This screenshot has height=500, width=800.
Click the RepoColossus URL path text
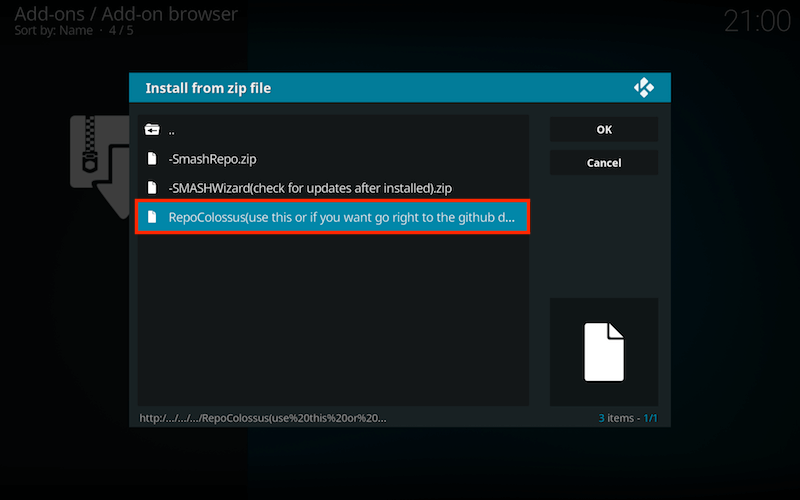(x=263, y=418)
